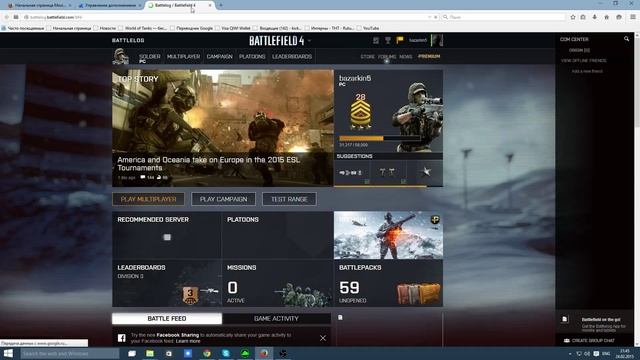
Task: Open the Leaderboards menu tab
Action: click(292, 57)
